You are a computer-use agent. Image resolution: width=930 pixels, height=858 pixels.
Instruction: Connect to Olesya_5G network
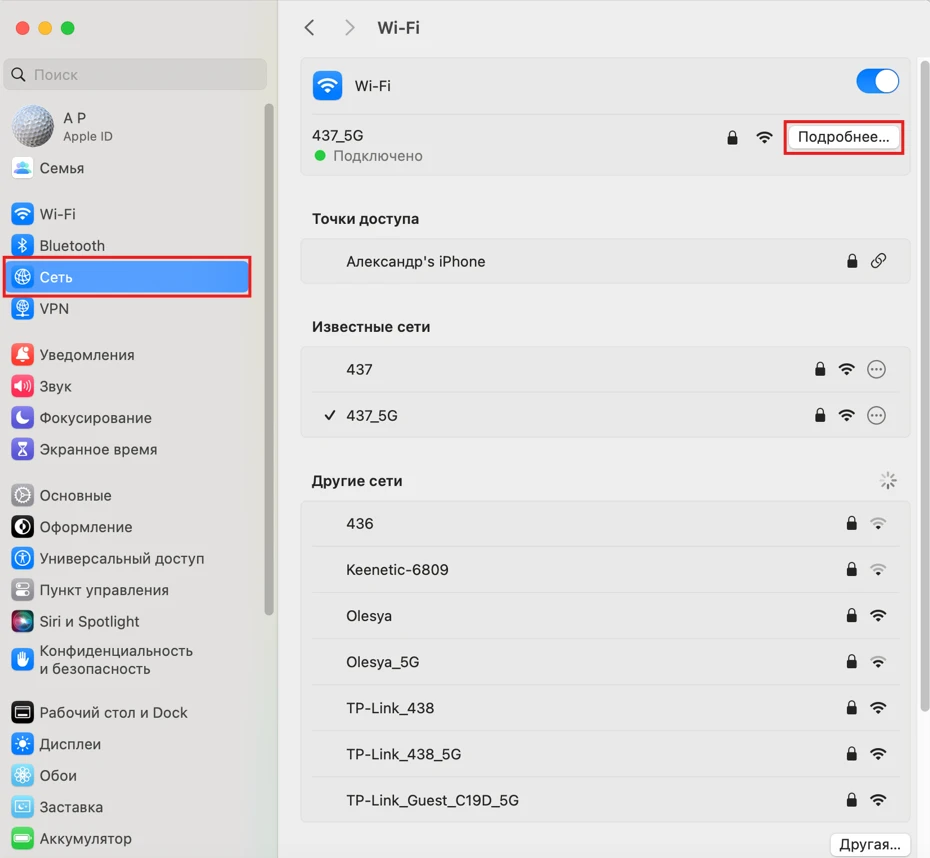[605, 662]
